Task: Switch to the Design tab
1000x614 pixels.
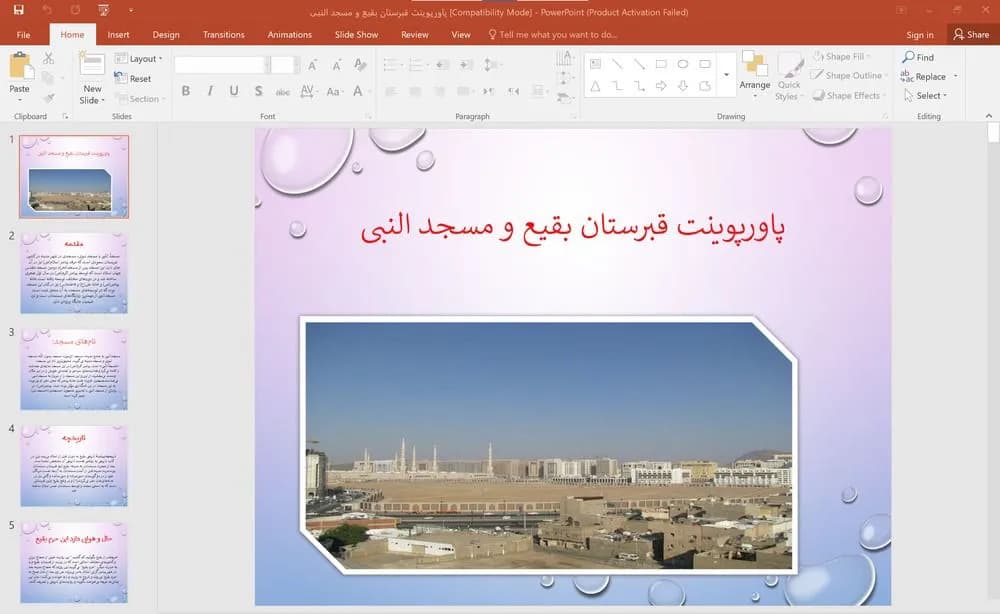Action: tap(166, 35)
